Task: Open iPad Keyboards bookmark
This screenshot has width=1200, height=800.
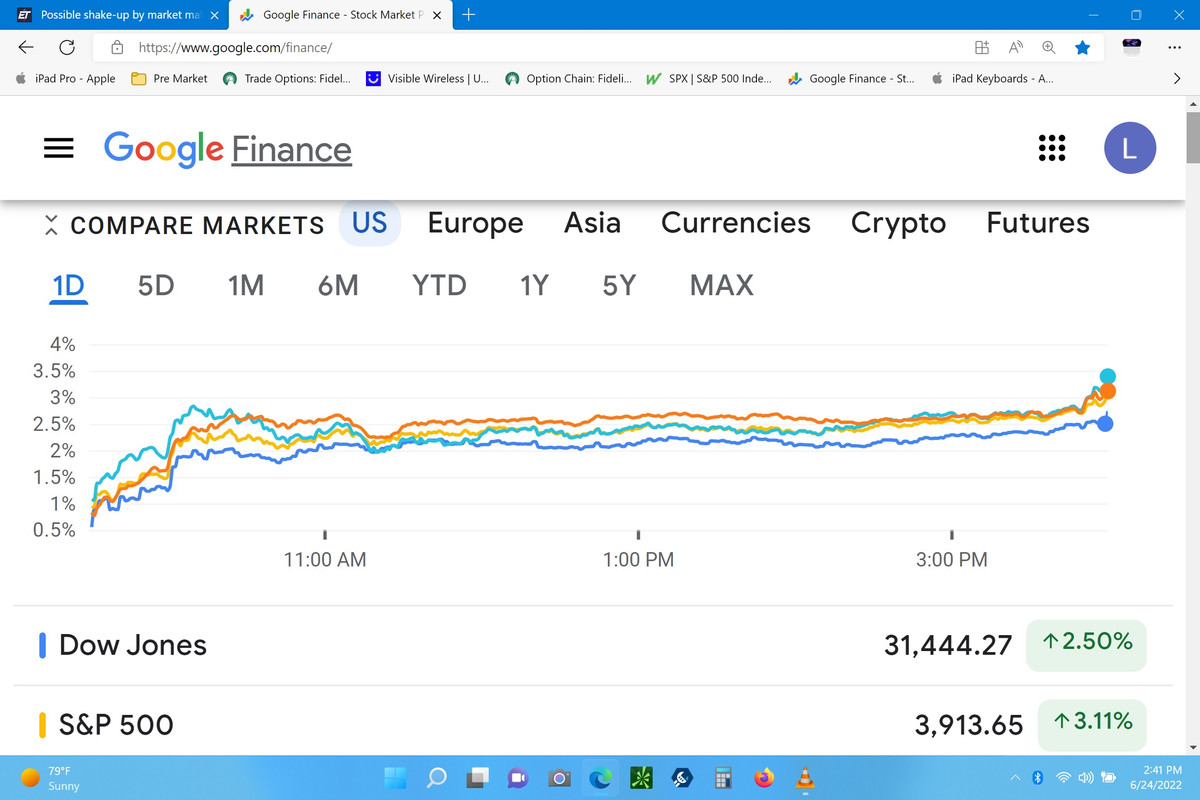Action: coord(991,78)
